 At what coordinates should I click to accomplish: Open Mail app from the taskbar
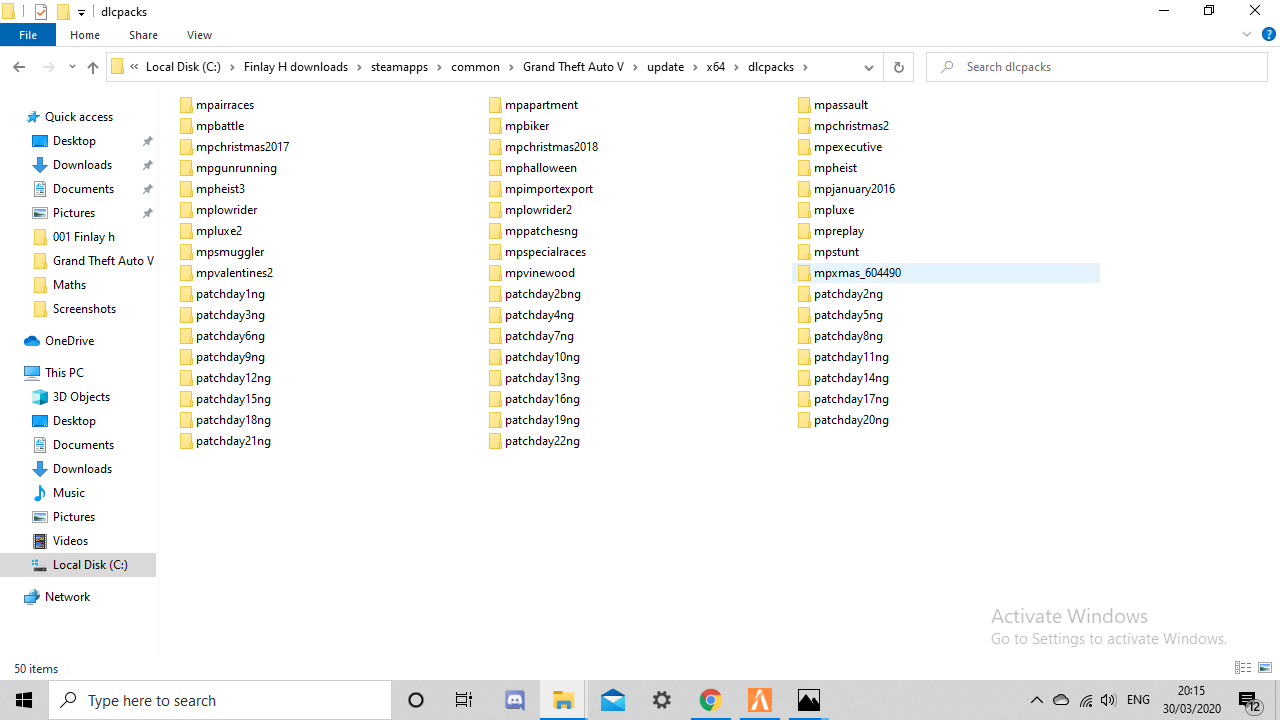tap(613, 700)
